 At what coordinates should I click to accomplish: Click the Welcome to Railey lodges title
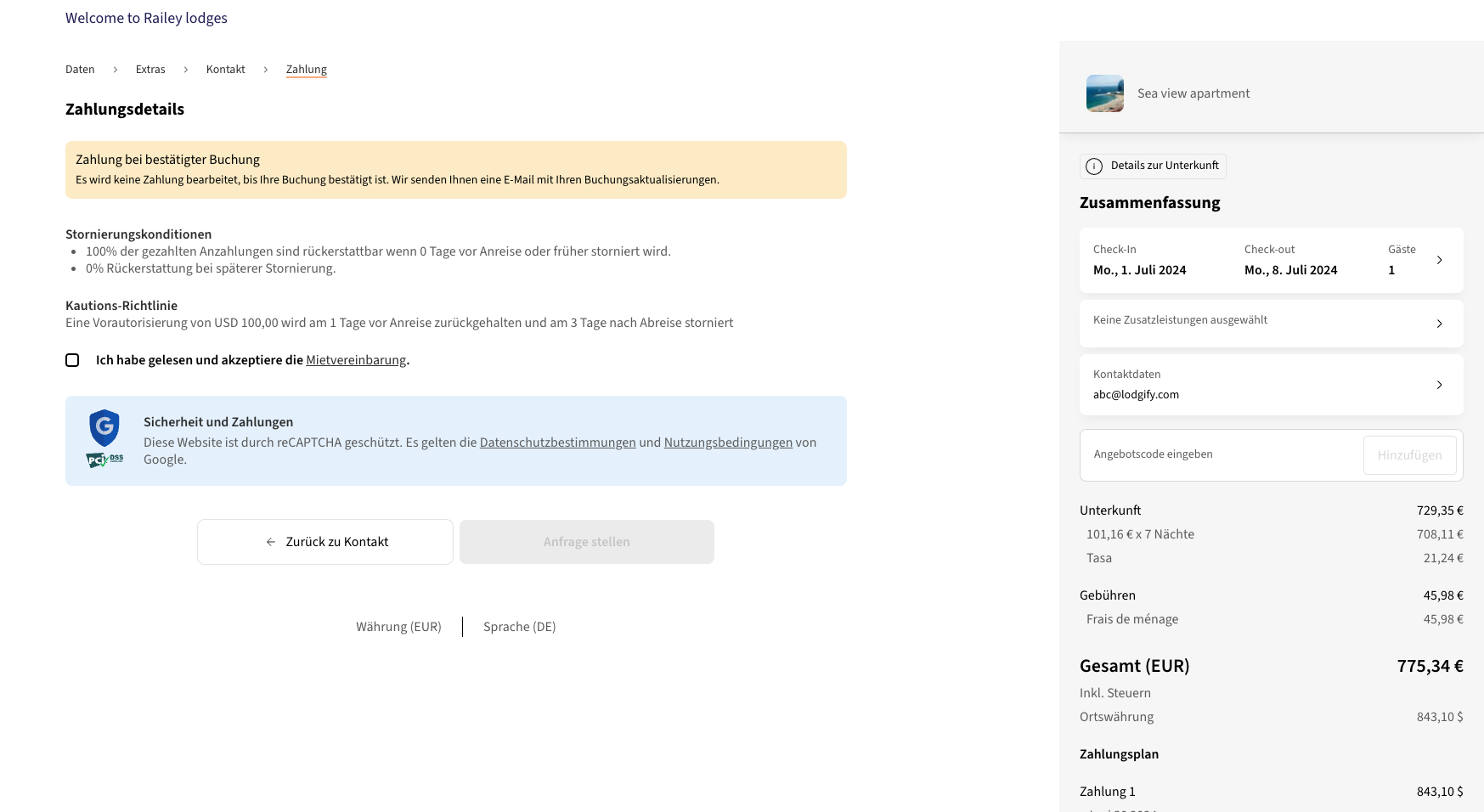[x=146, y=18]
